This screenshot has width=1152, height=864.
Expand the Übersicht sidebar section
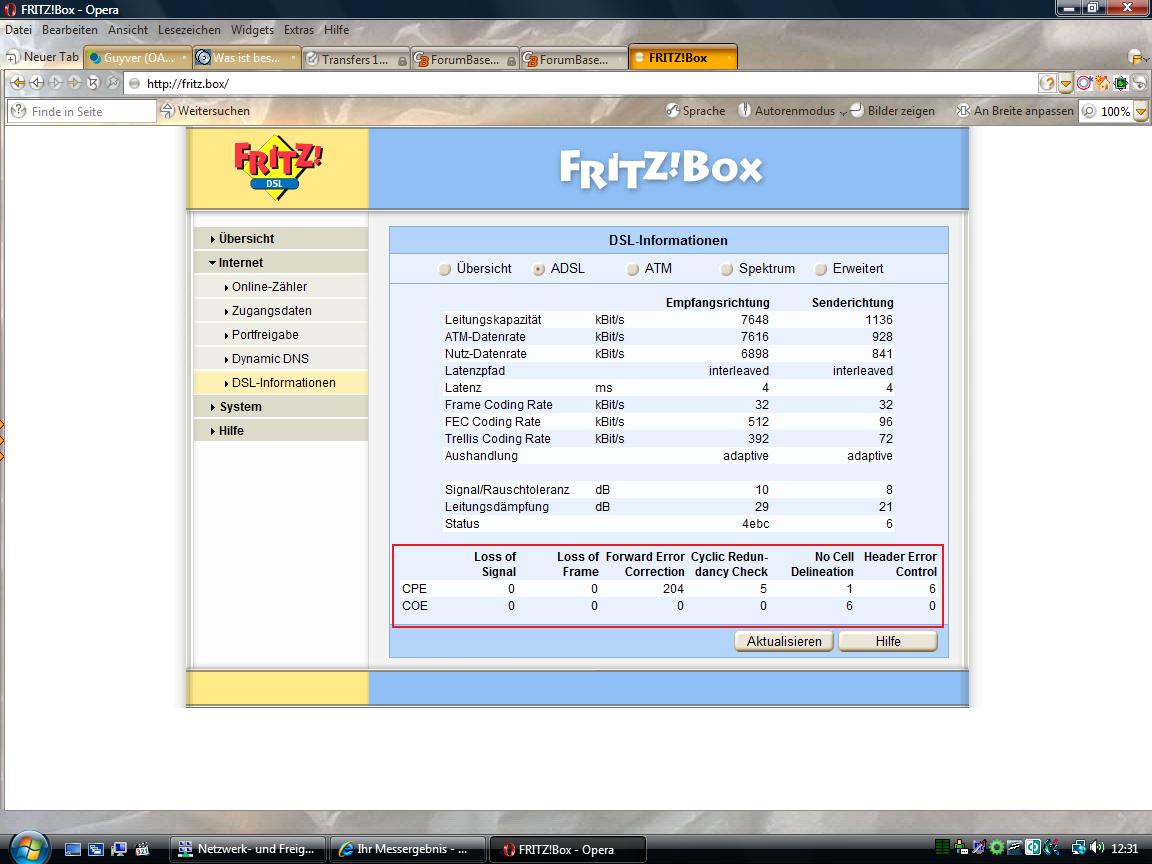[x=281, y=239]
